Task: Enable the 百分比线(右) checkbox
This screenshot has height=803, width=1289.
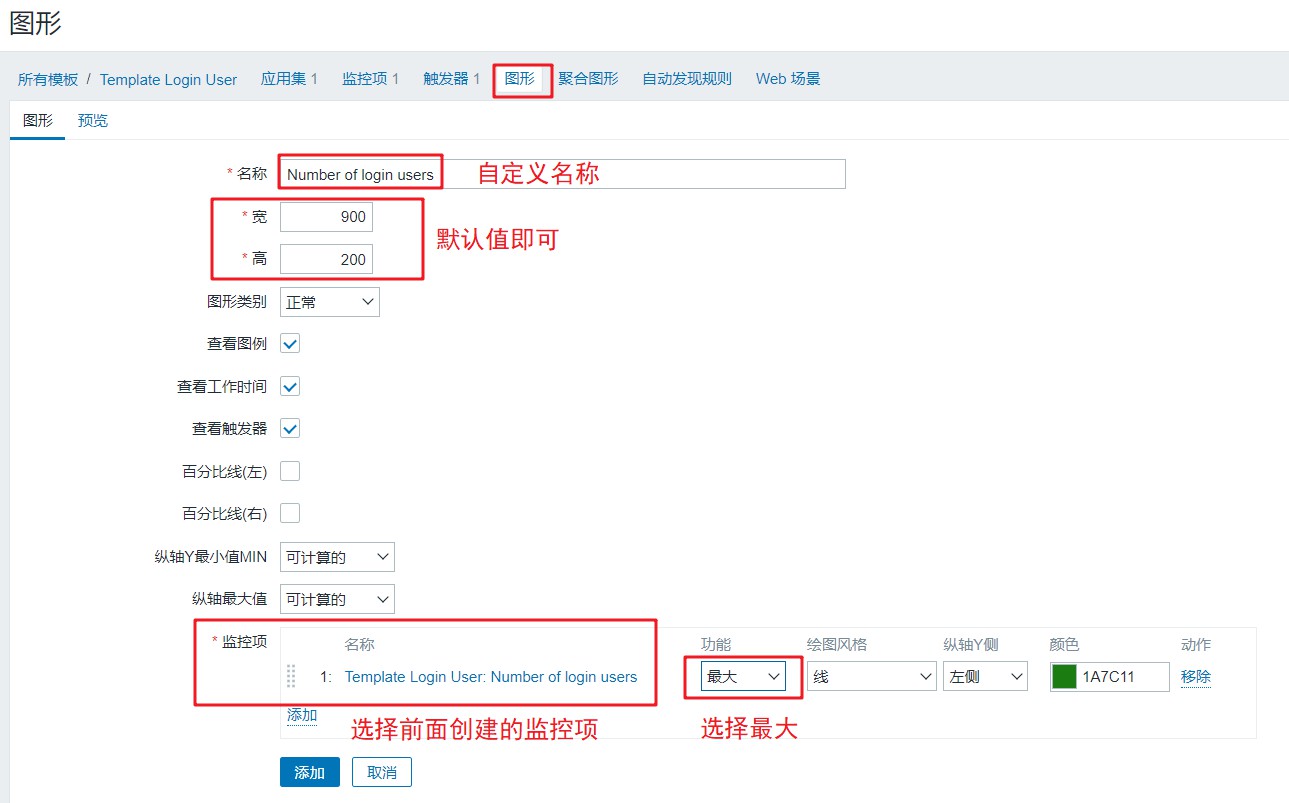Action: coord(290,513)
